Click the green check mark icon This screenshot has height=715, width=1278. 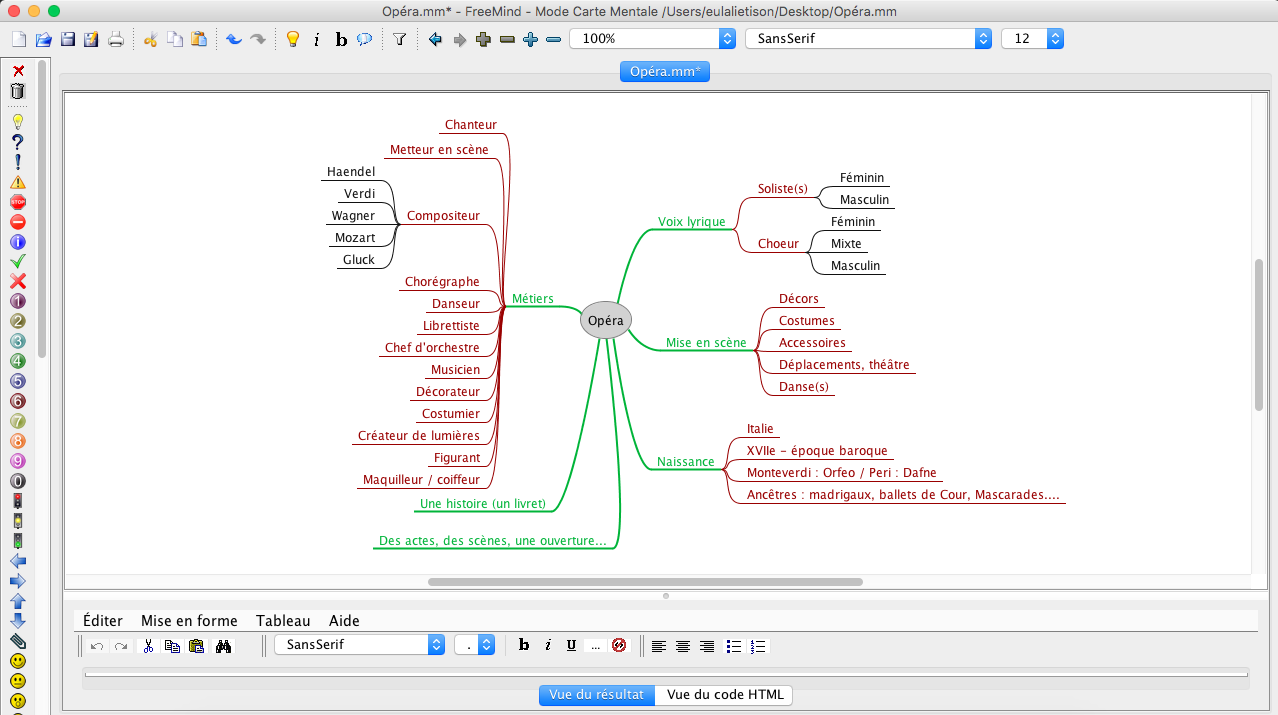pos(17,262)
